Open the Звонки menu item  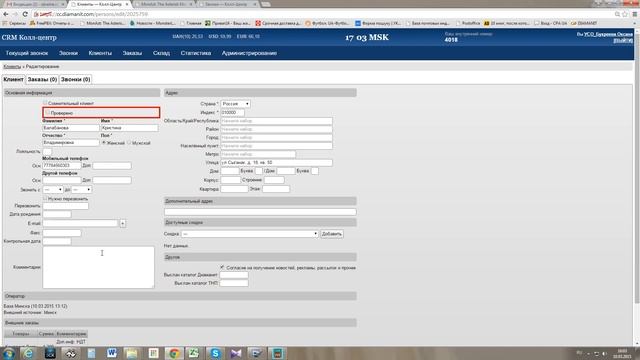[x=68, y=53]
